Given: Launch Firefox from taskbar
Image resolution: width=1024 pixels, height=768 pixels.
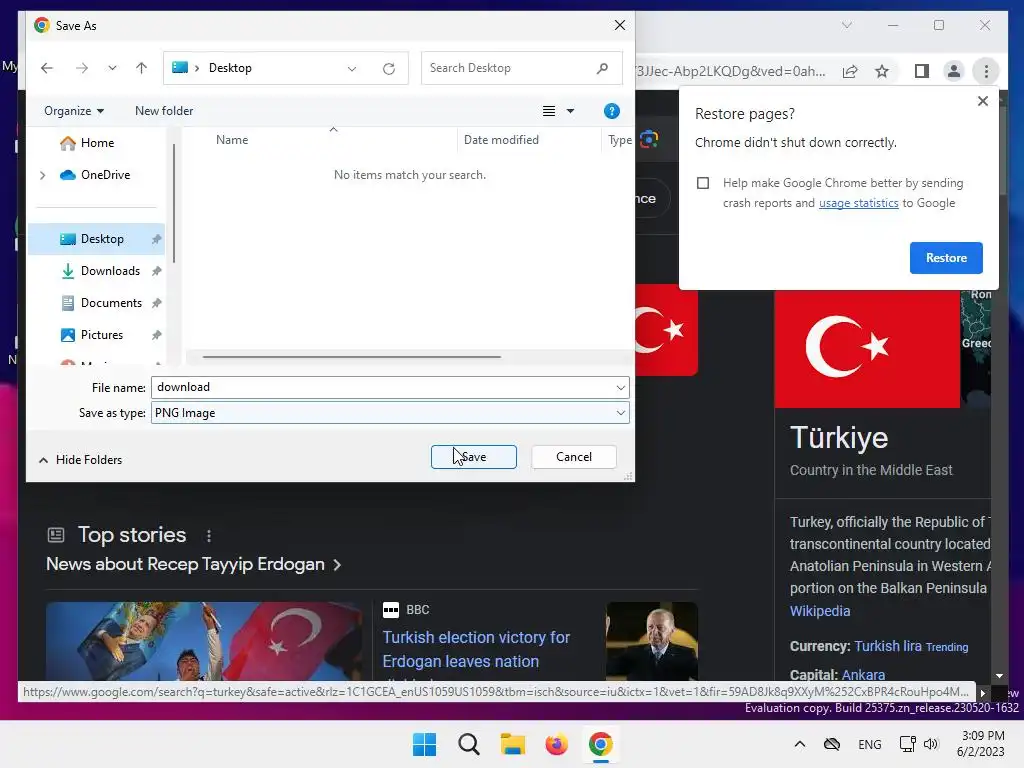Looking at the screenshot, I should pos(556,744).
